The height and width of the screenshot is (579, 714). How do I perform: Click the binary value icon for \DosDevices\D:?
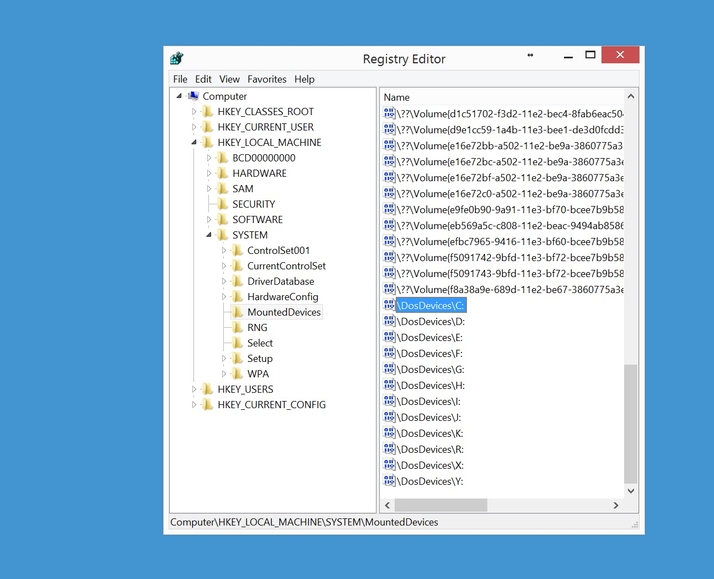coord(389,321)
